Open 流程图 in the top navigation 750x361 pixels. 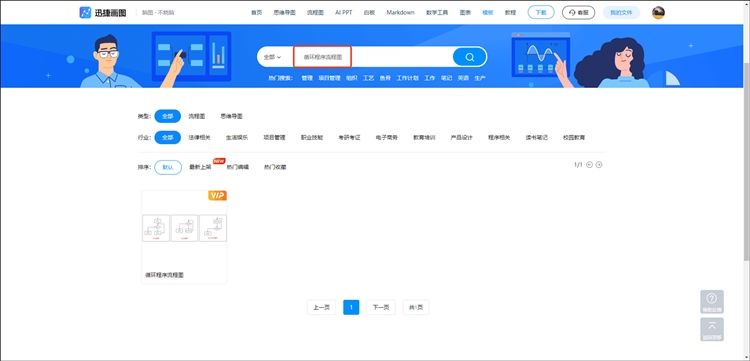315,13
